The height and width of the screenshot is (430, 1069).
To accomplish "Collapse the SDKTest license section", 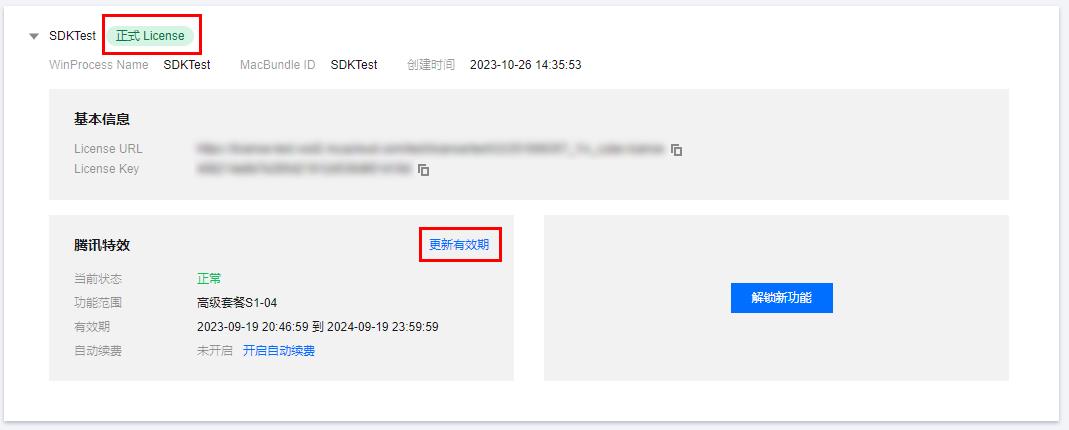I will 34,36.
